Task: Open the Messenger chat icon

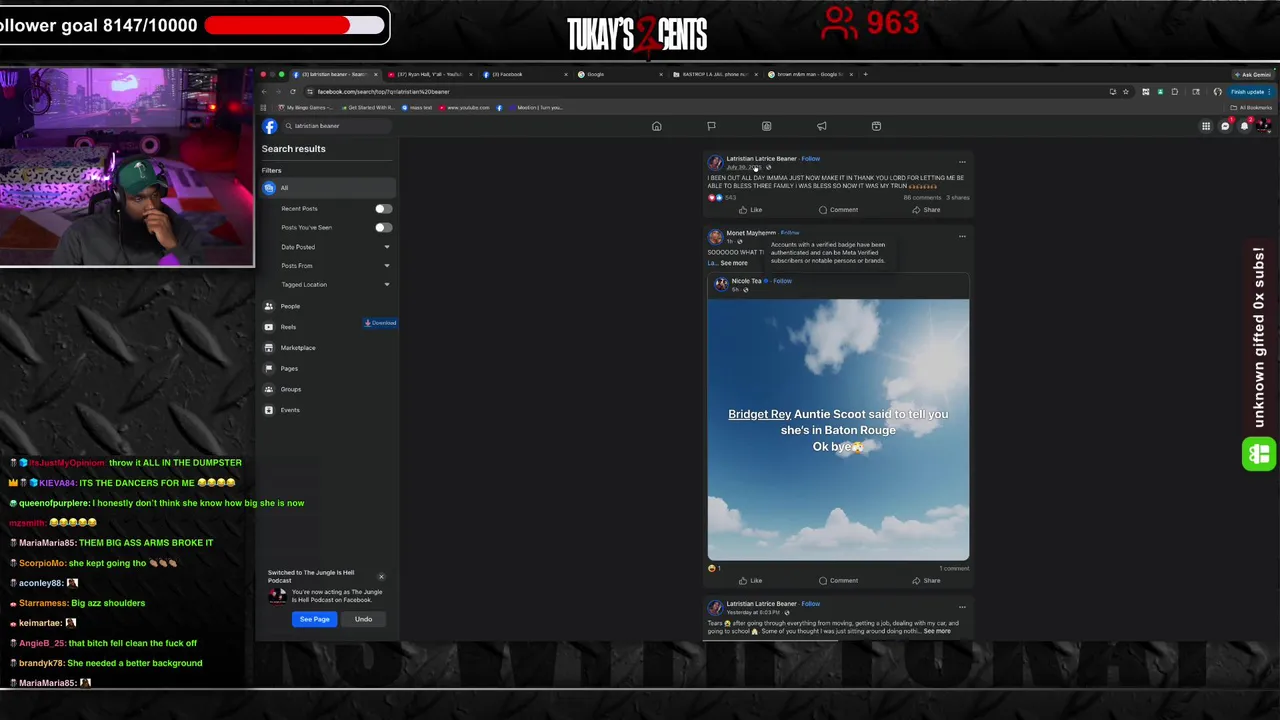Action: pyautogui.click(x=1225, y=126)
